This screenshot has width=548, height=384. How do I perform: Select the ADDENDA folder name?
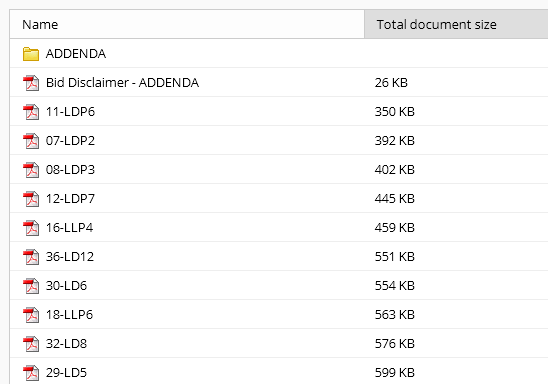(x=75, y=54)
